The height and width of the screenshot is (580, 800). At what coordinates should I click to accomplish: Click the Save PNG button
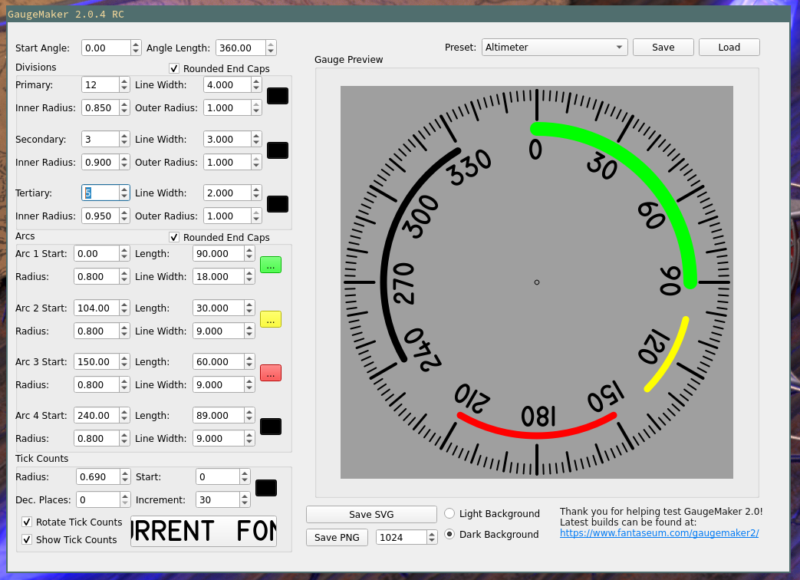pos(336,537)
